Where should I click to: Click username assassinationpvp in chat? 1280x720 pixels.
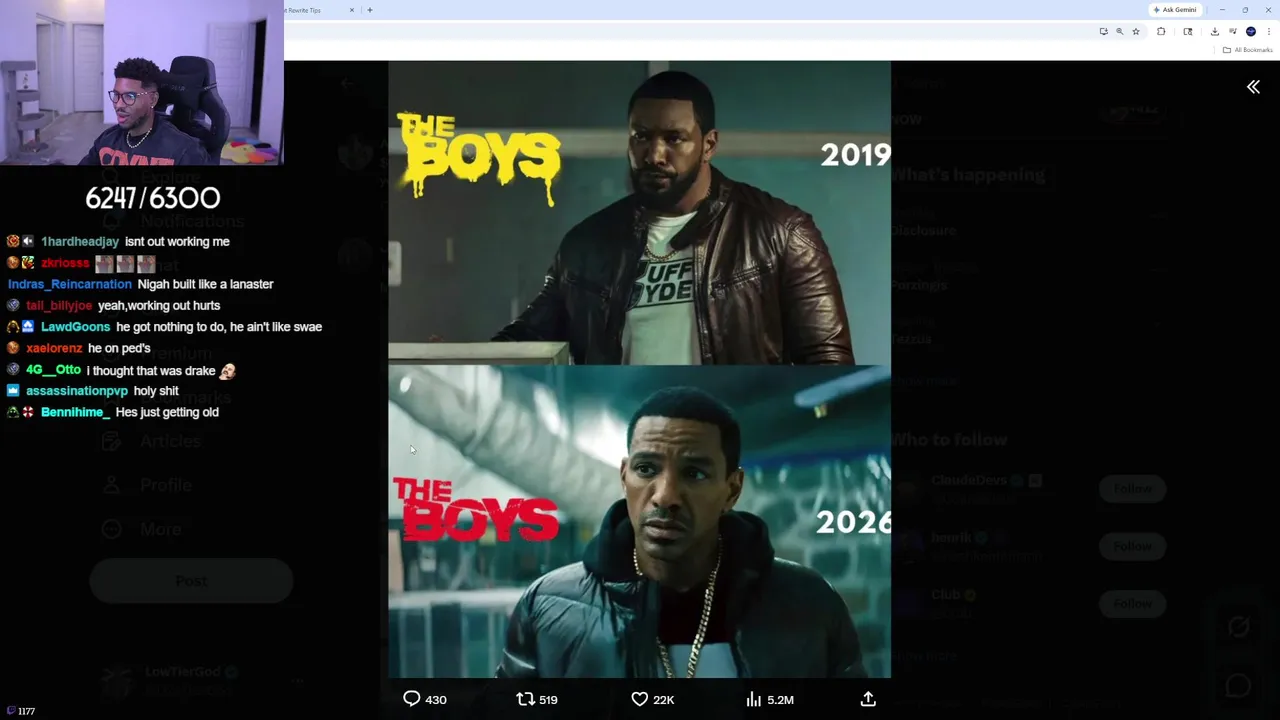pos(76,391)
